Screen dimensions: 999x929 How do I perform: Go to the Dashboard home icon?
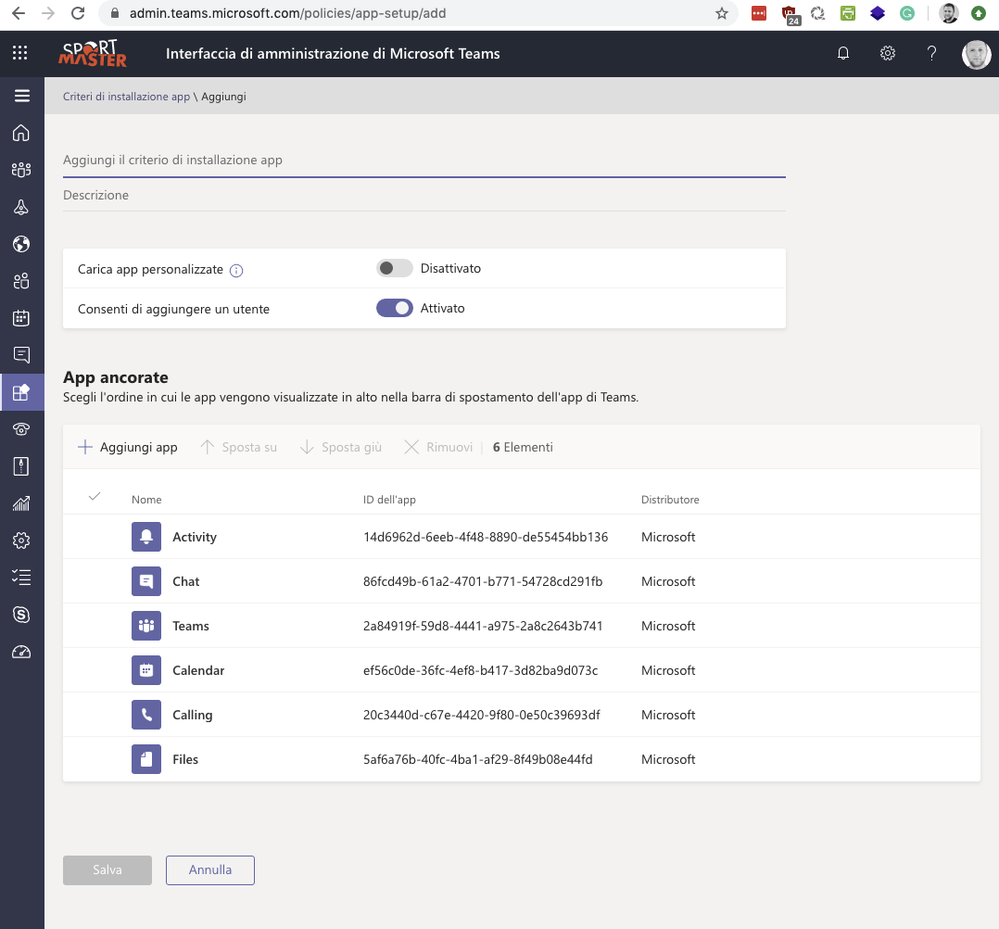click(x=21, y=133)
